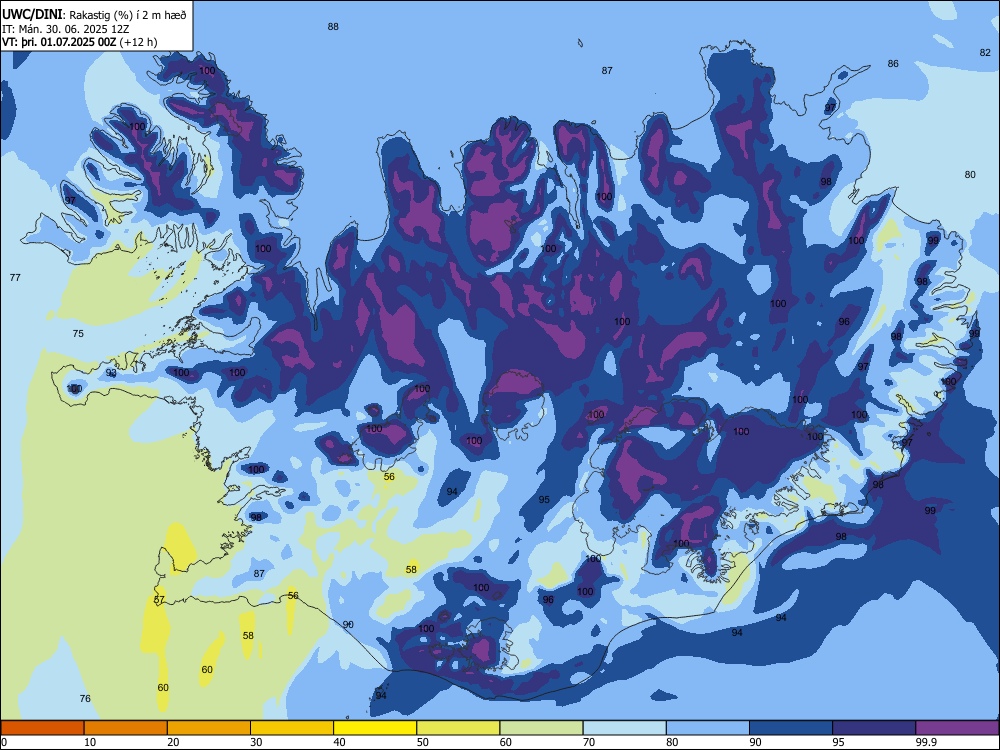
Task: Click the '82' humidity value on the map
Action: (x=985, y=52)
